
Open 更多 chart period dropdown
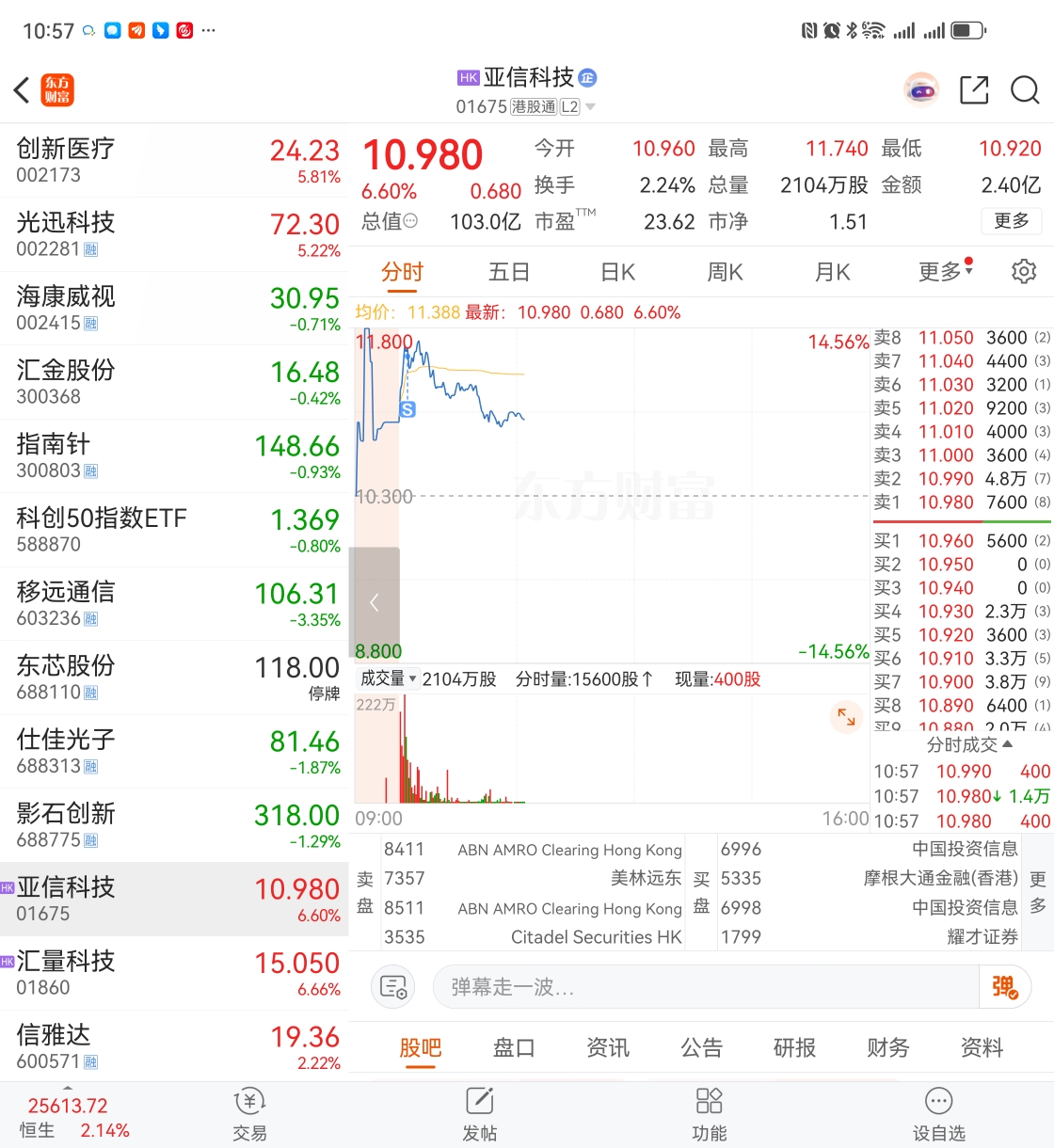coord(946,272)
